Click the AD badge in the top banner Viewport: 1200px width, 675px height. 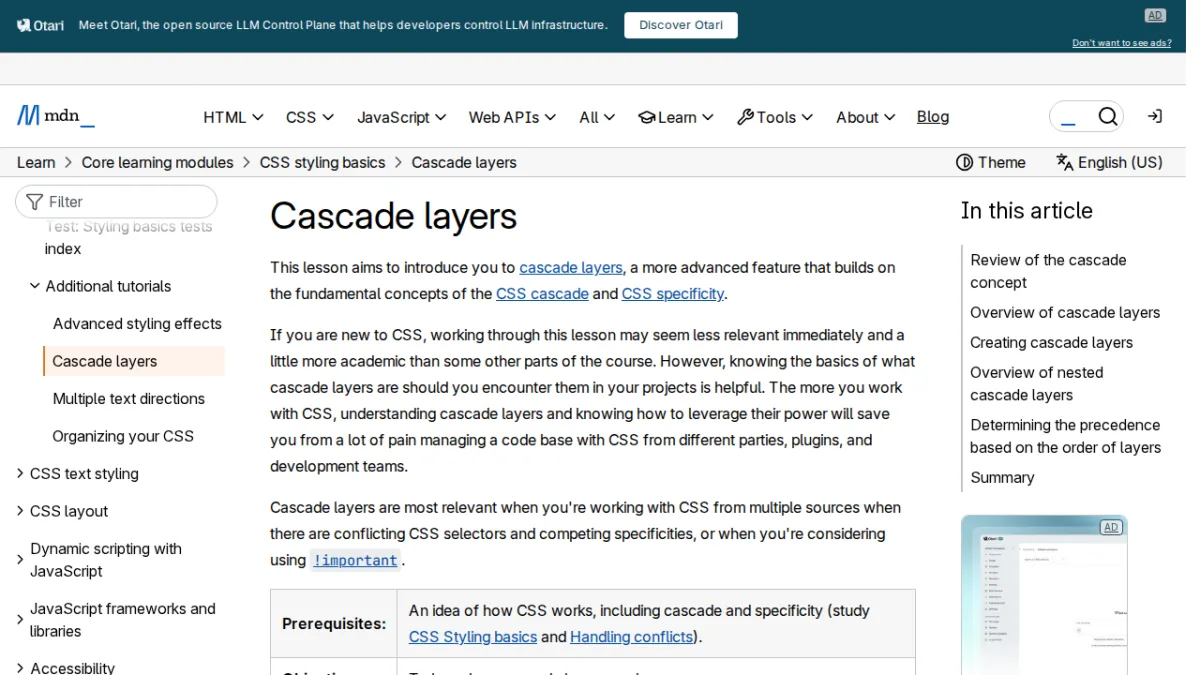1155,15
